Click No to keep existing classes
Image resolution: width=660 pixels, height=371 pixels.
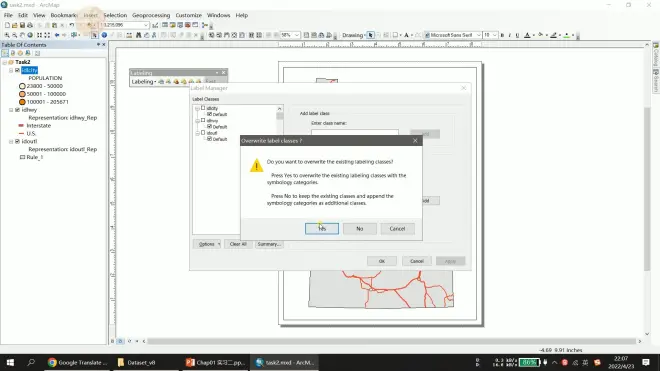tap(359, 229)
